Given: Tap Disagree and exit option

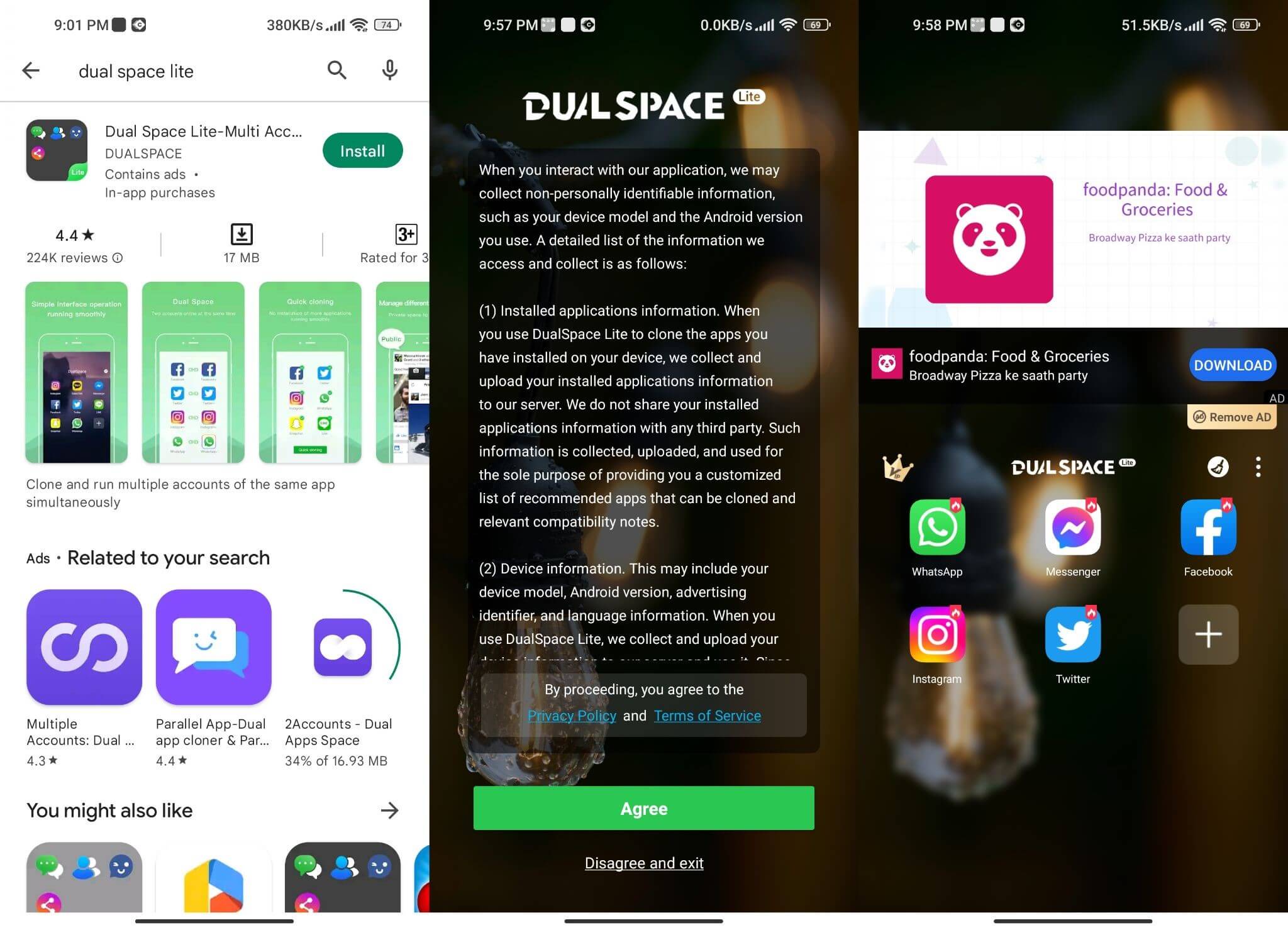Looking at the screenshot, I should pyautogui.click(x=644, y=862).
